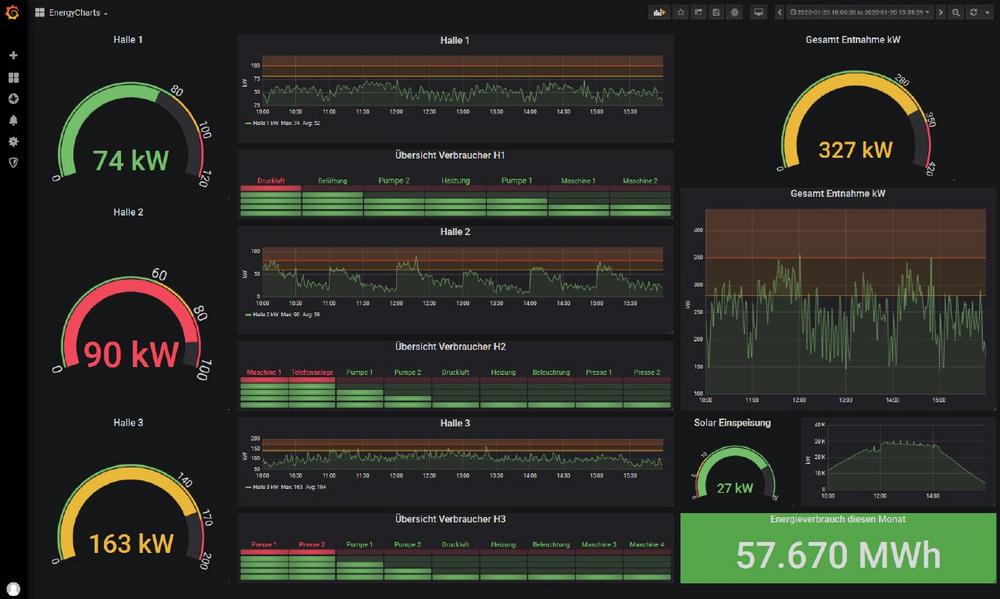Open Explore compass icon in sidebar
The height and width of the screenshot is (599, 1000).
tap(13, 99)
